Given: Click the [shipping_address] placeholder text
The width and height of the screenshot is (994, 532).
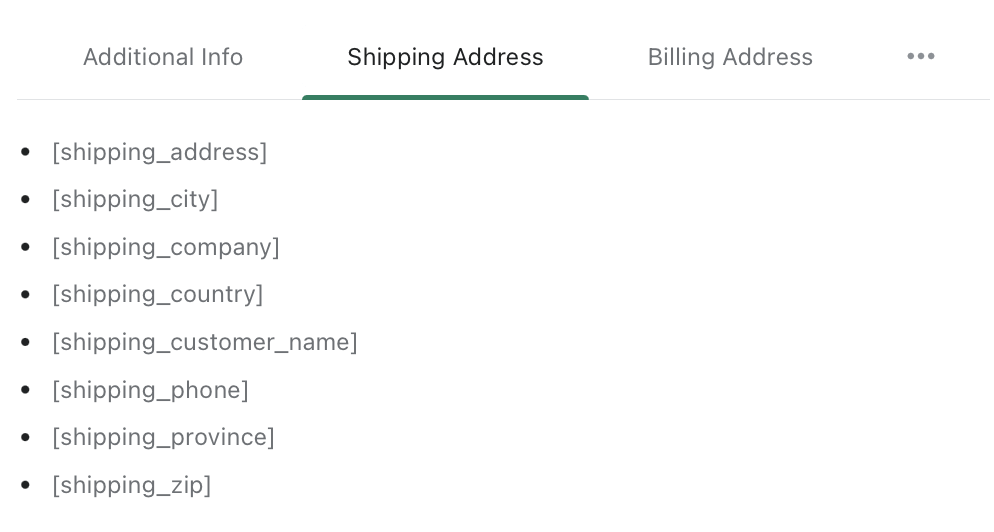Looking at the screenshot, I should pyautogui.click(x=160, y=152).
